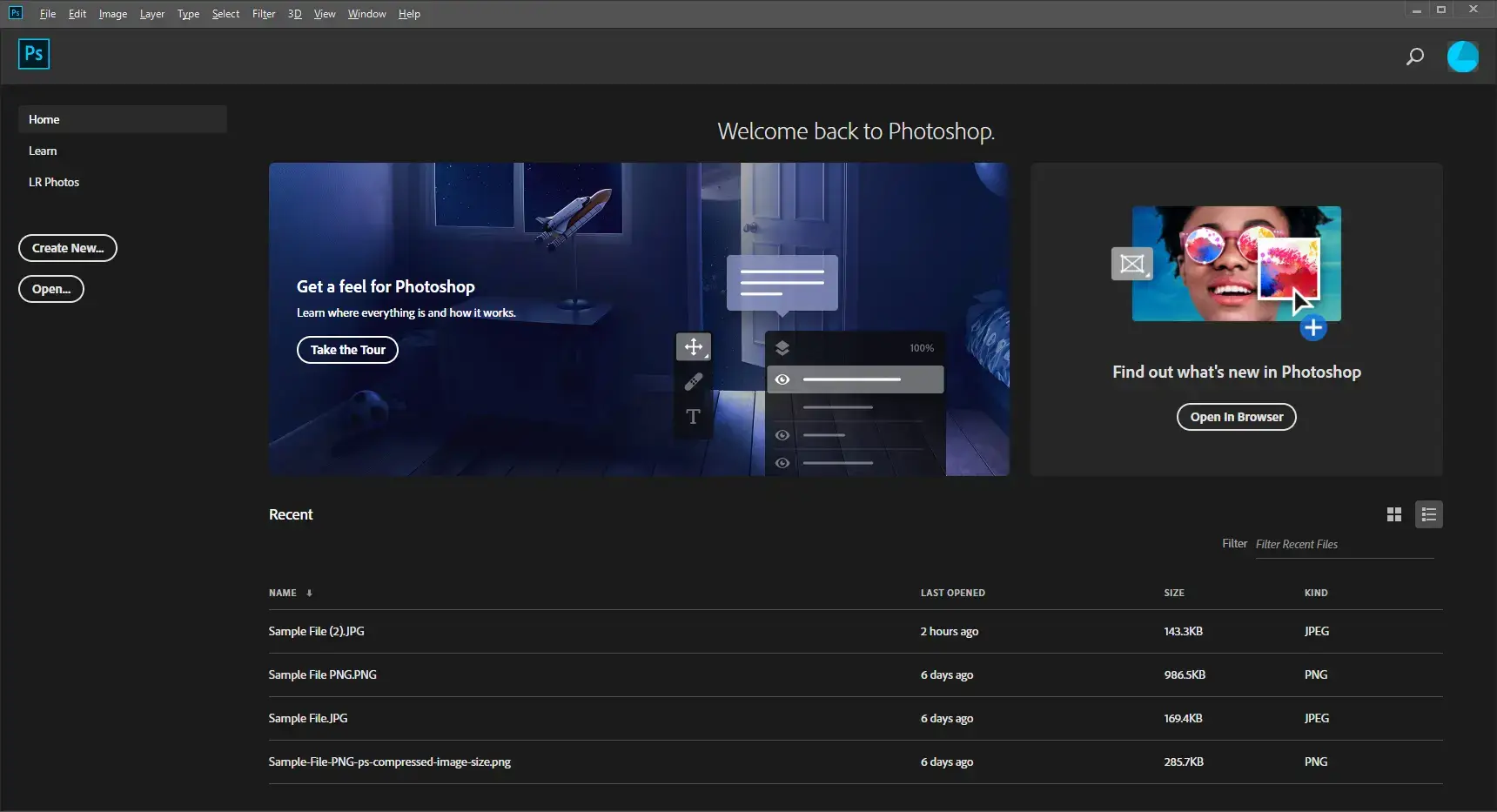Click the 285.7KB size cell
This screenshot has height=812, width=1497.
(x=1184, y=762)
